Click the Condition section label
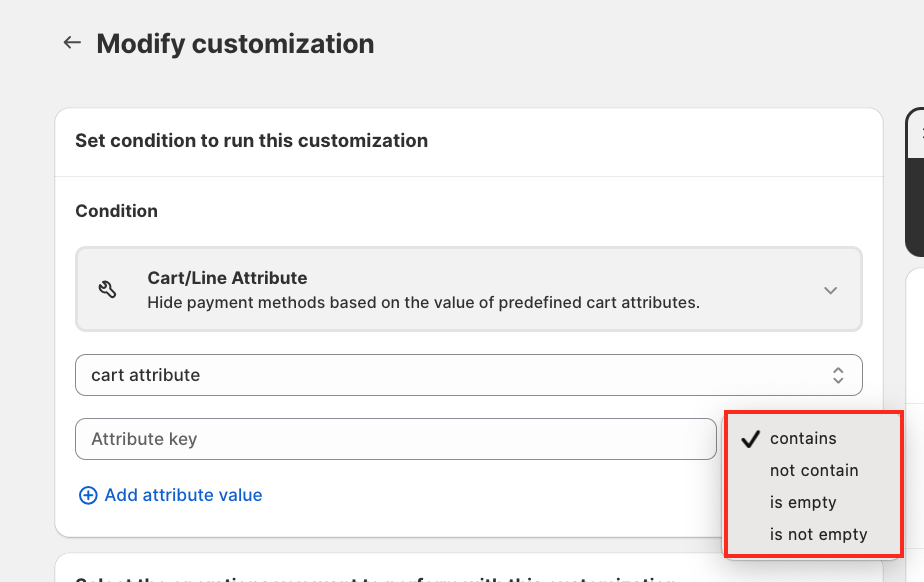The width and height of the screenshot is (924, 582). pyautogui.click(x=116, y=211)
